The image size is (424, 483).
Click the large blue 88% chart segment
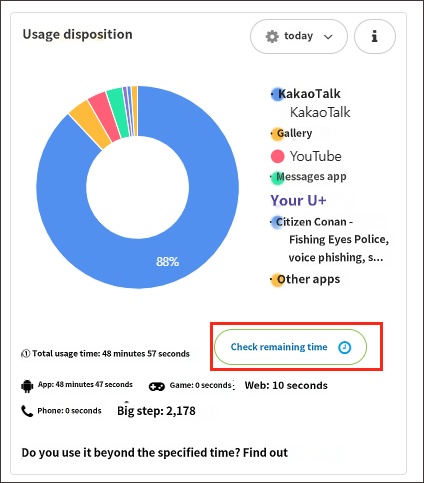[x=168, y=262]
